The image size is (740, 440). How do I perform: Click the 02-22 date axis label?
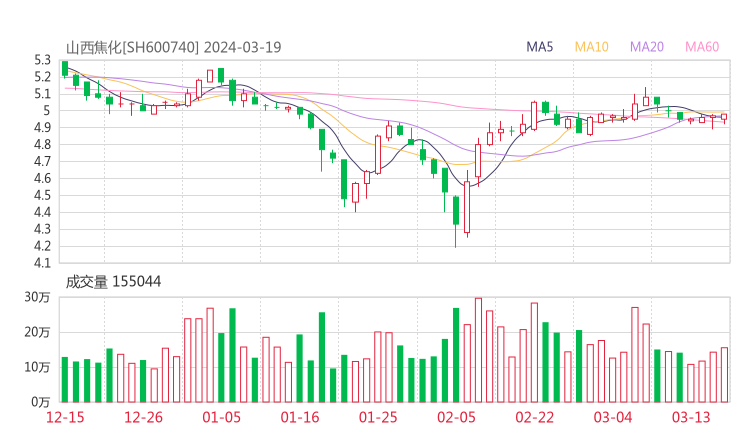[534, 417]
